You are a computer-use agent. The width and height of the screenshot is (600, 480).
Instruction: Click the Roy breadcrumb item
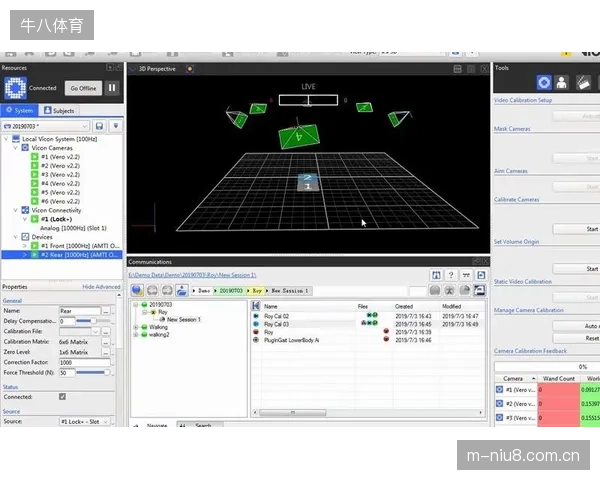256,291
